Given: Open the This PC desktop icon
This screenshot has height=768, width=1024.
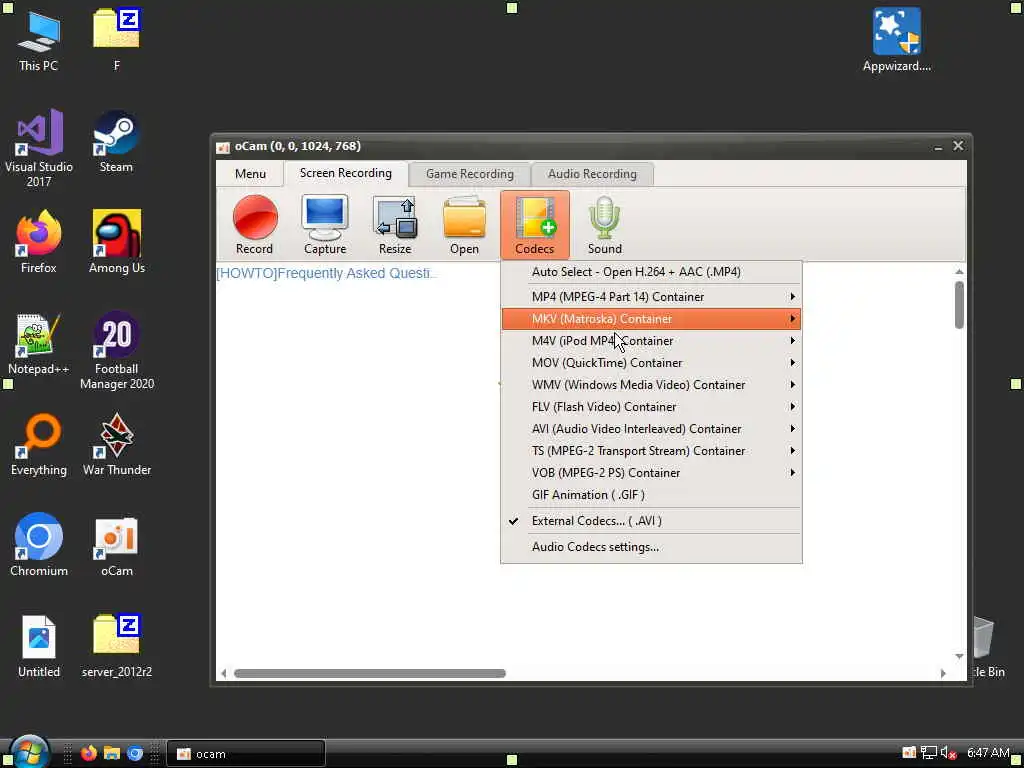Looking at the screenshot, I should 39,40.
